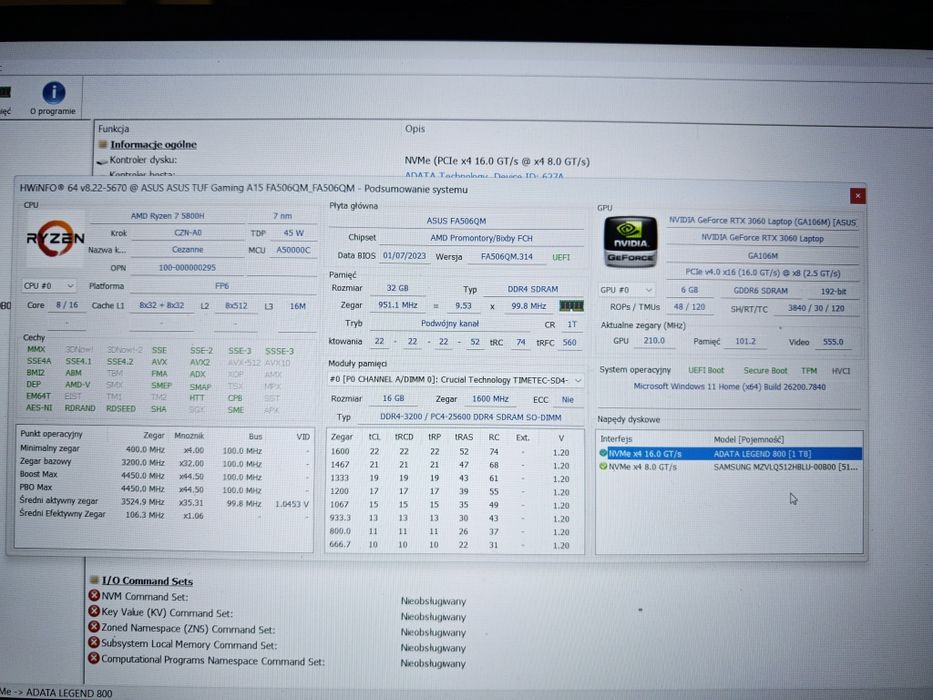Click the NVIDIA GeForce logo image
The width and height of the screenshot is (933, 700).
pyautogui.click(x=630, y=241)
